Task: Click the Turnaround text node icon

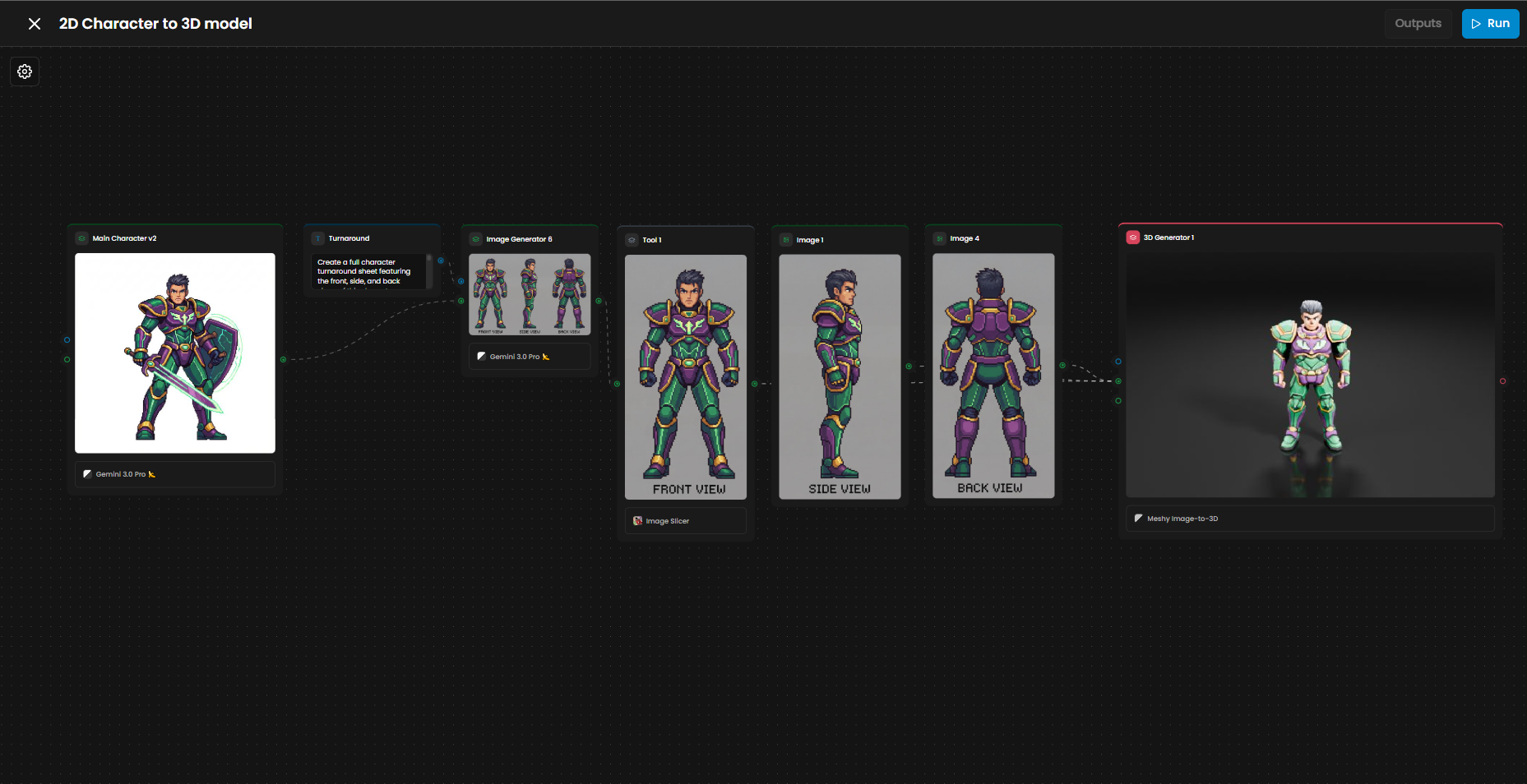Action: point(318,238)
